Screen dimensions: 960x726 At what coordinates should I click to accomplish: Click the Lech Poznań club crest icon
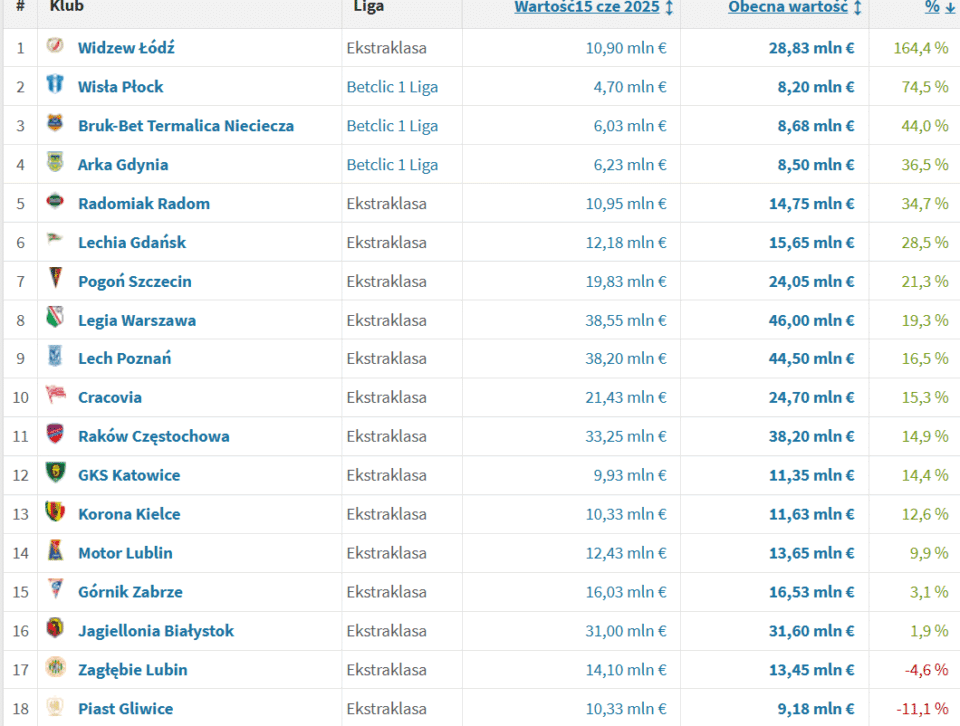point(55,358)
